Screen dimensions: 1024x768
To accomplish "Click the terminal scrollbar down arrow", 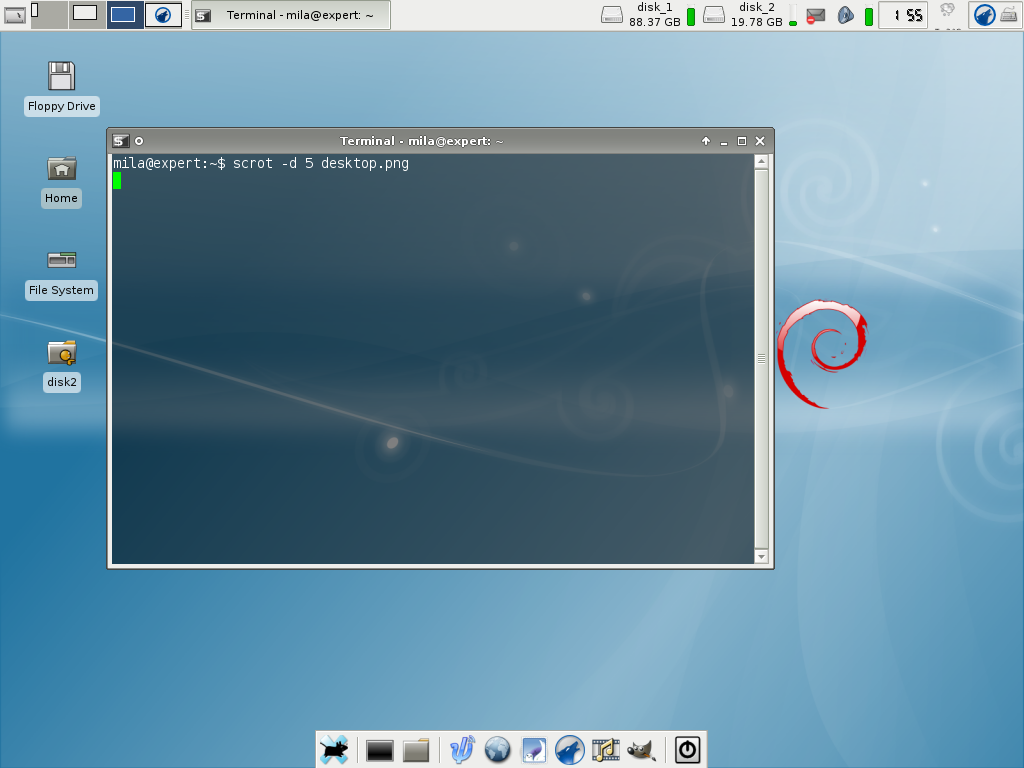I will click(x=761, y=557).
